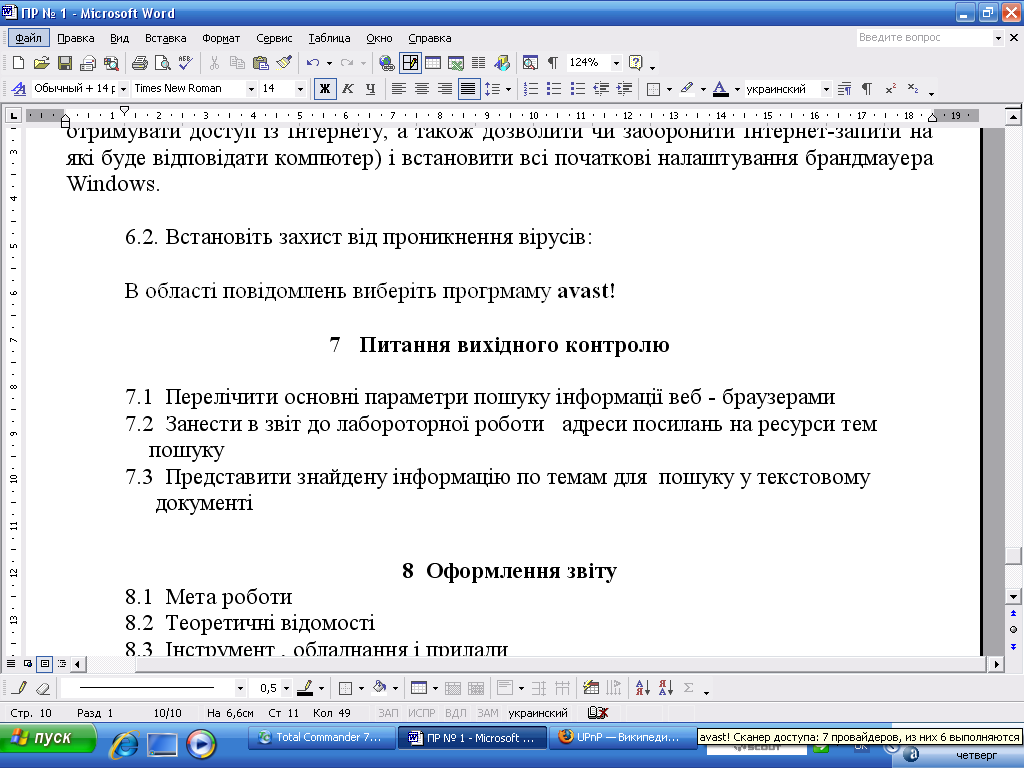Viewport: 1024px width, 768px height.
Task: Insert a table from toolbar
Action: click(433, 63)
